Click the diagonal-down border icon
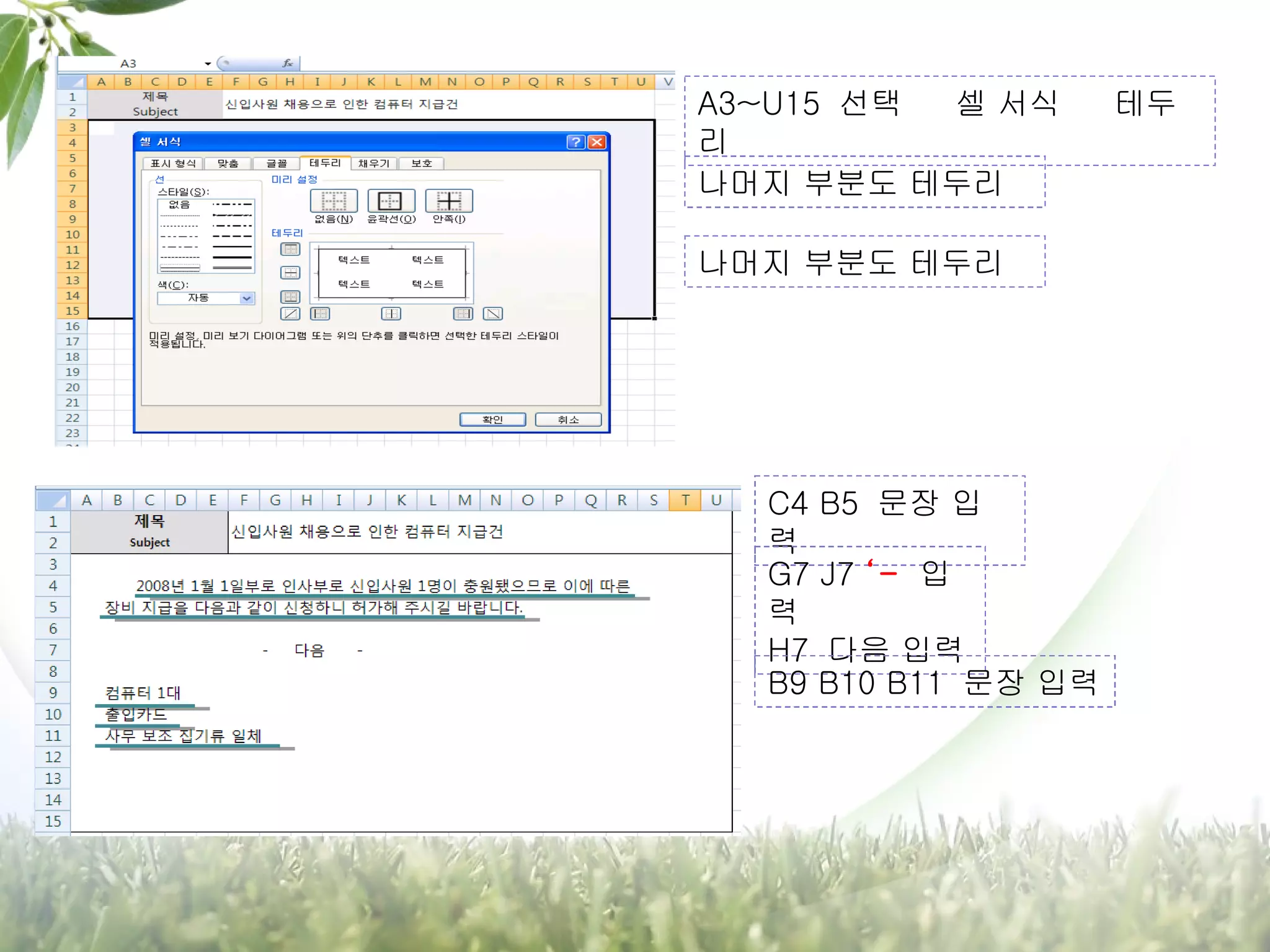 (x=493, y=314)
